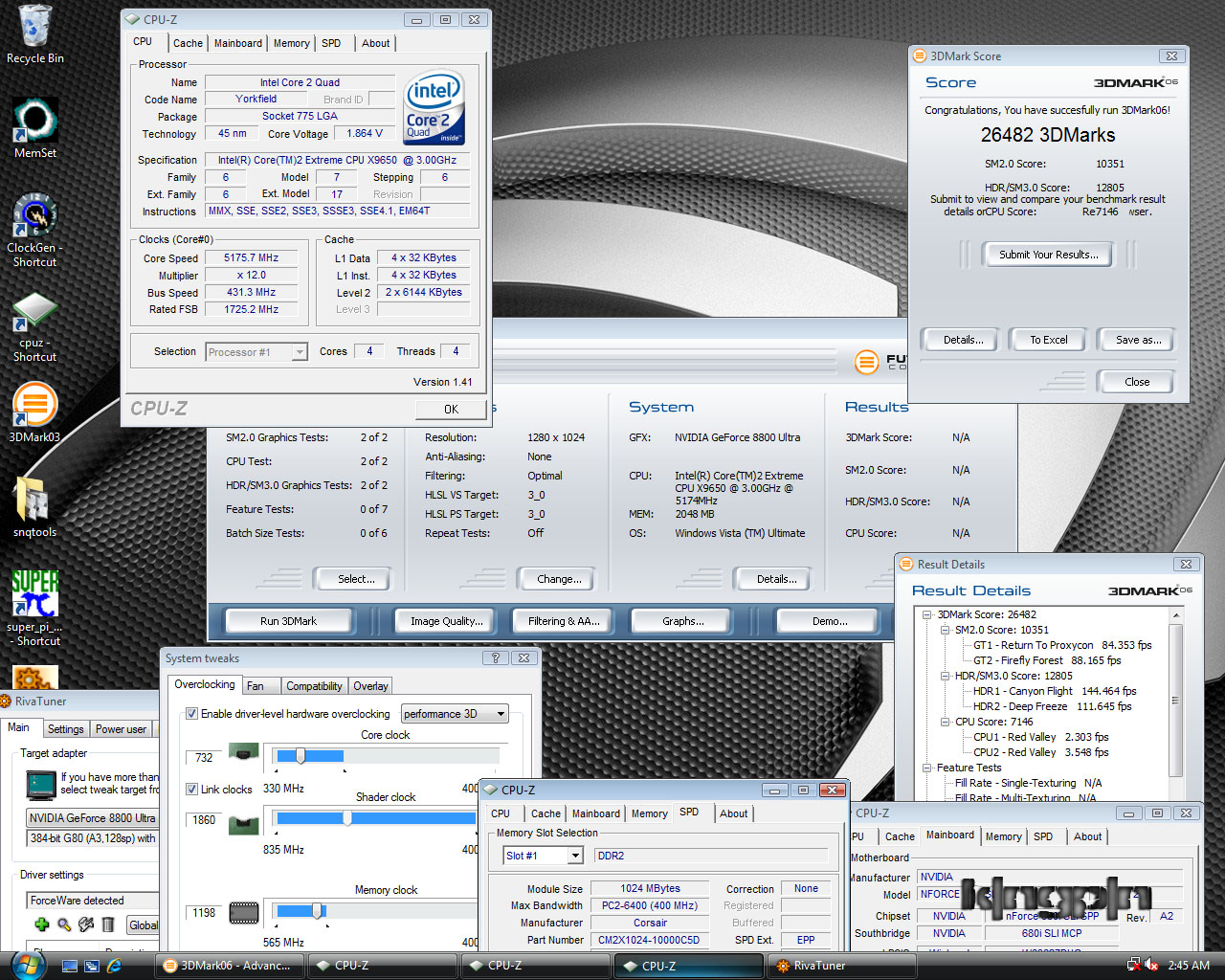Click RivaTuner green plus add icon
The height and width of the screenshot is (980, 1225).
click(41, 924)
